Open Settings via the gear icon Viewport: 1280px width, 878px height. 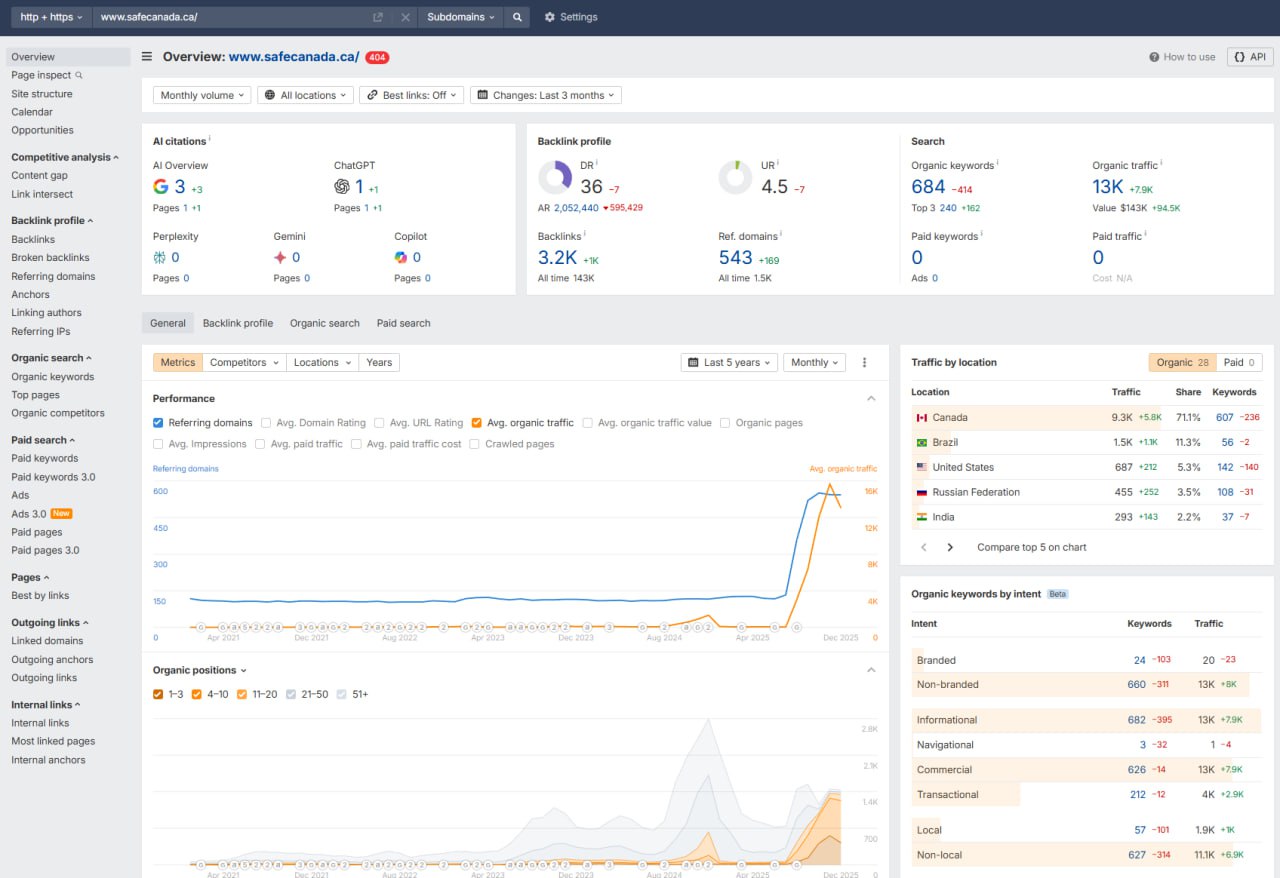pyautogui.click(x=550, y=17)
